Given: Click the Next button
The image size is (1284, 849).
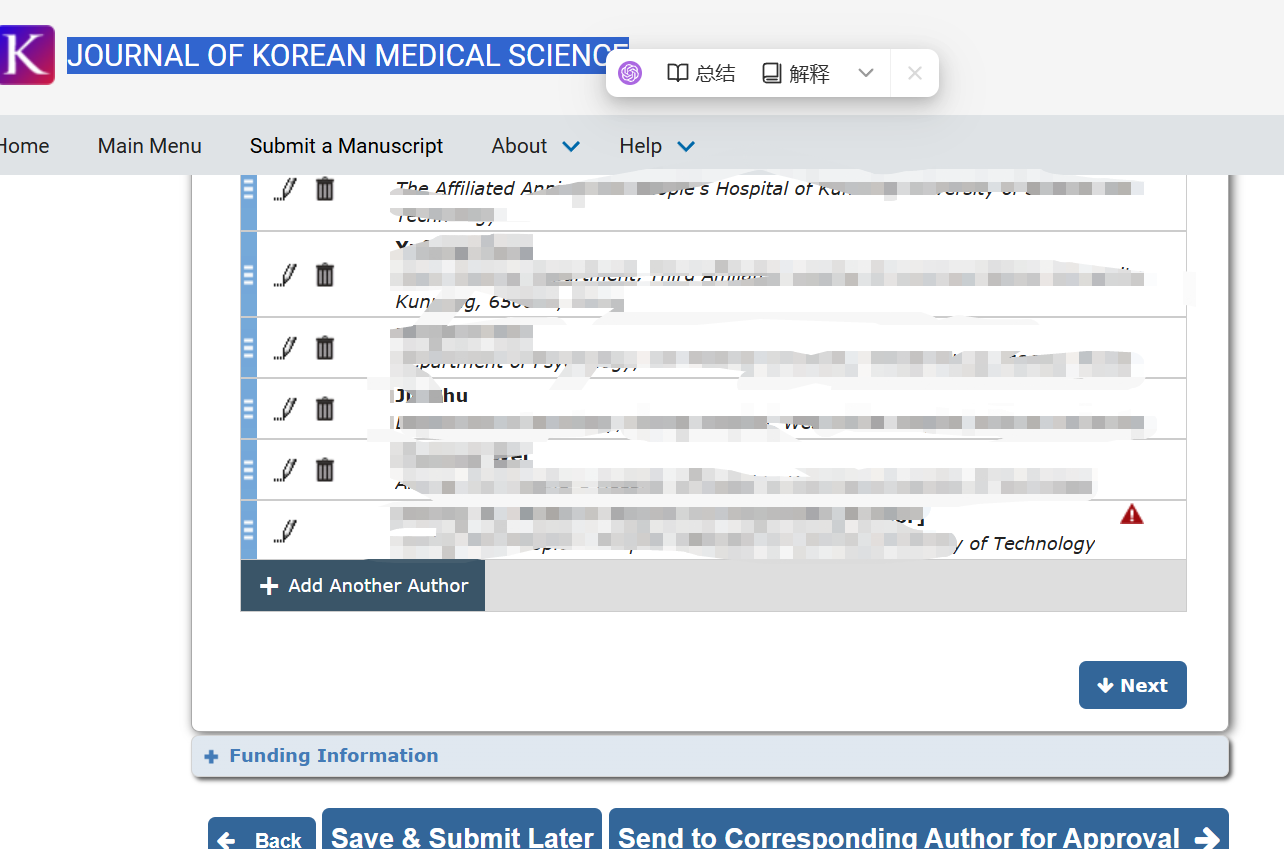Looking at the screenshot, I should pyautogui.click(x=1132, y=685).
